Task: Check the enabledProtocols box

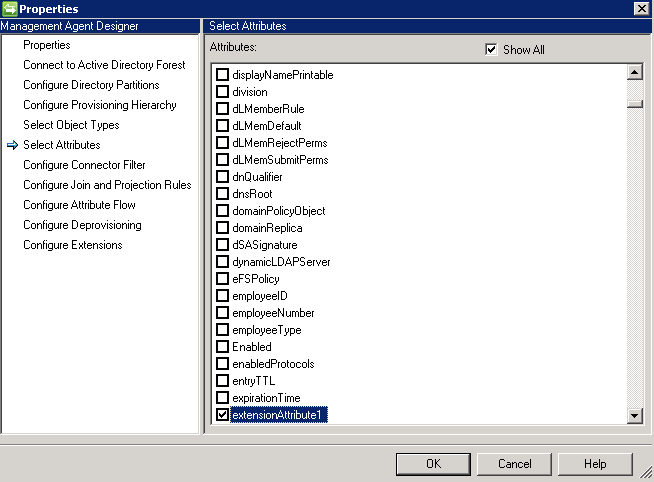Action: pos(222,364)
